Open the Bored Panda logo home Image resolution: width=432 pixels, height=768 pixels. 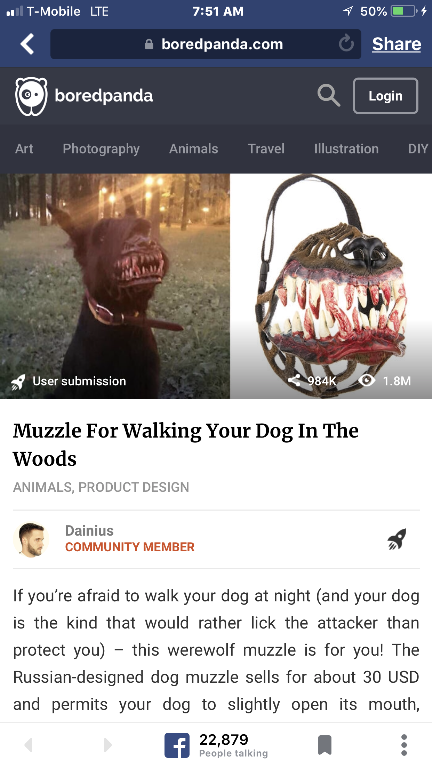point(84,96)
